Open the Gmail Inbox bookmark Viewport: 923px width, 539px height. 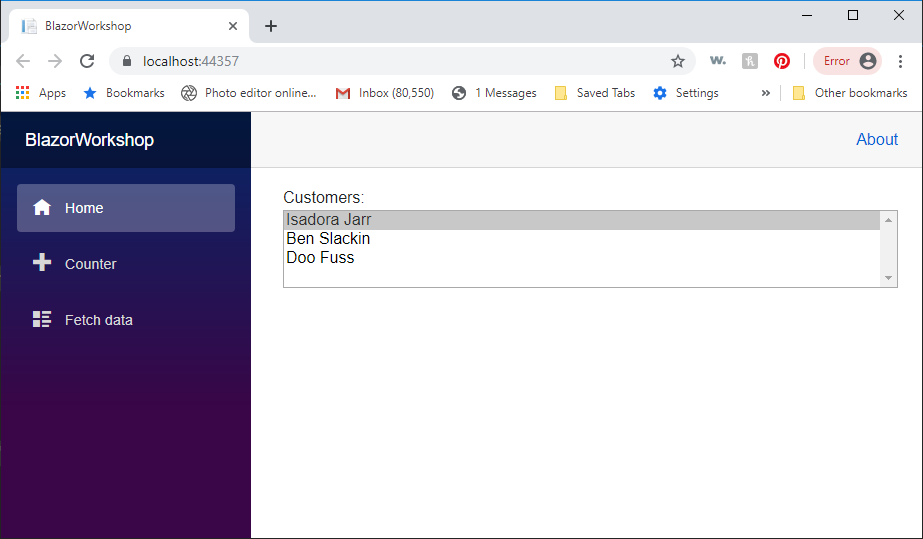[x=384, y=93]
